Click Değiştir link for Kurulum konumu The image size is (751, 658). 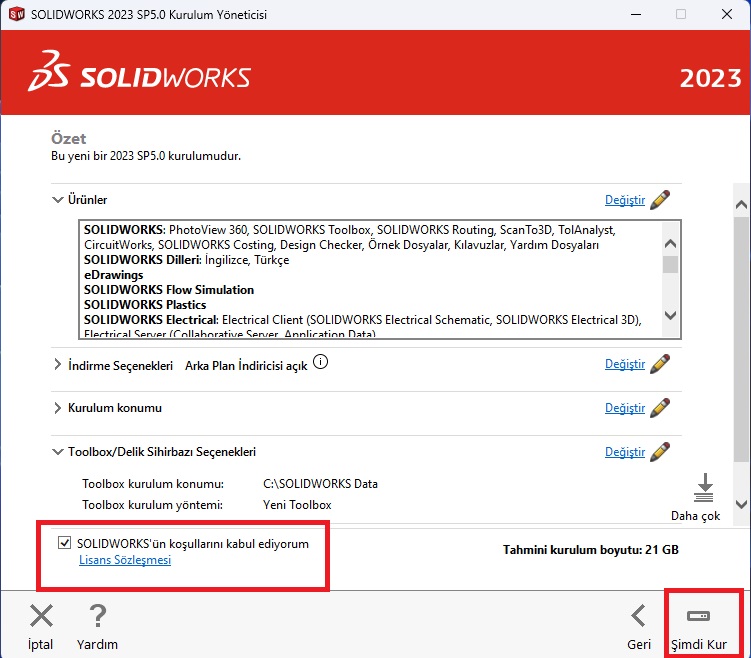[625, 408]
